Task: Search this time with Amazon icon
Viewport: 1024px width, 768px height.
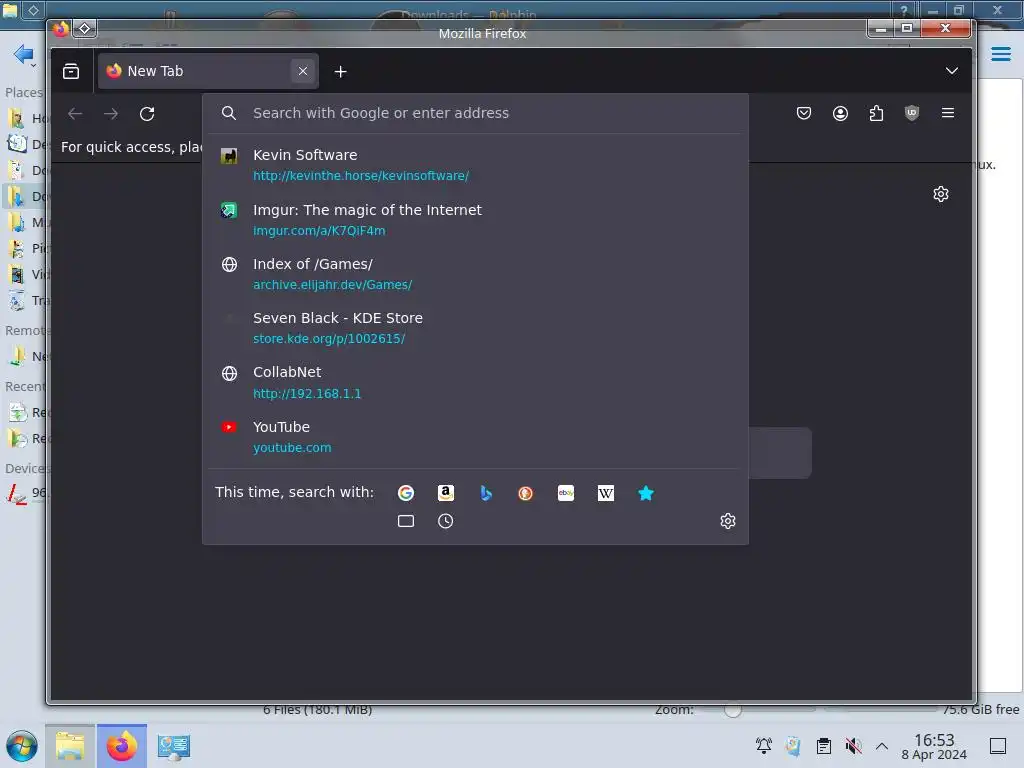Action: [445, 493]
